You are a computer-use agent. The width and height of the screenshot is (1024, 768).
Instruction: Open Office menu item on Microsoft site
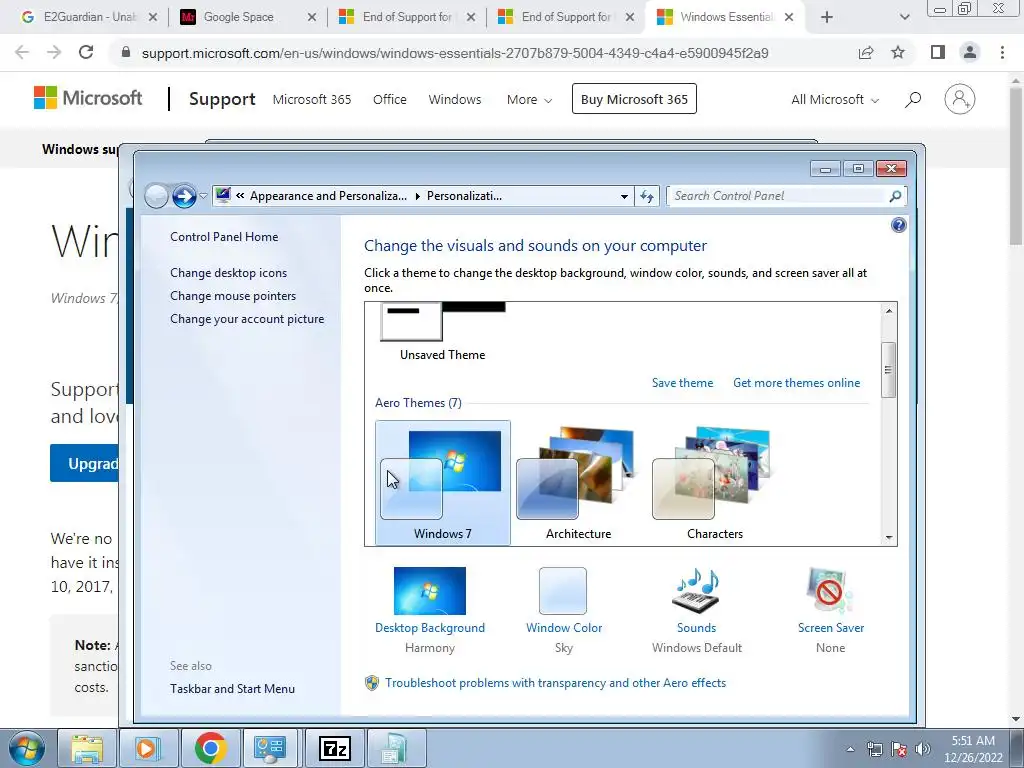coord(390,99)
